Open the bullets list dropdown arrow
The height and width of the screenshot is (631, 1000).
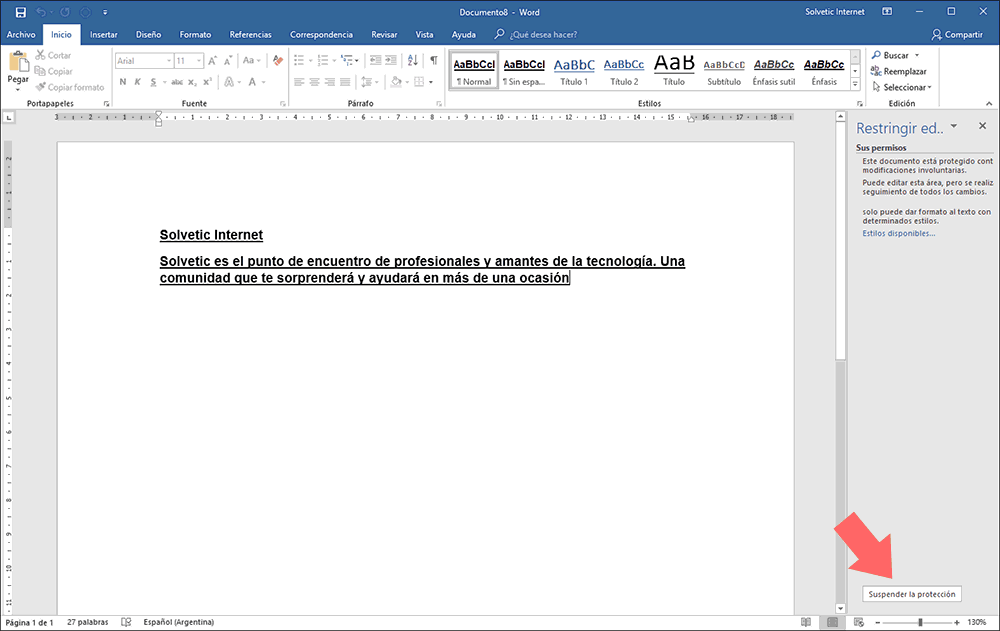tap(311, 61)
